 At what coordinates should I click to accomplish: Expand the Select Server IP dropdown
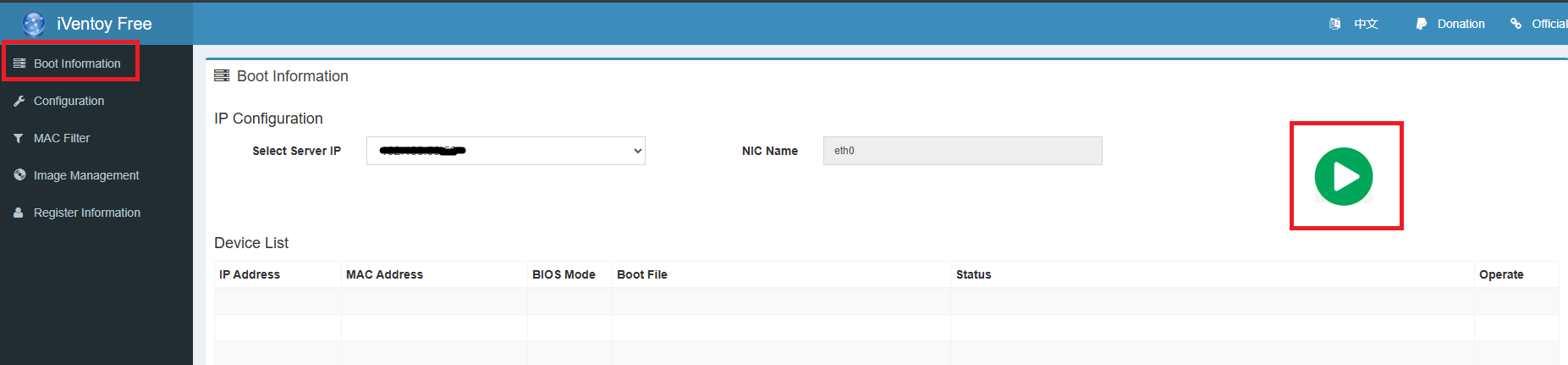coord(505,151)
